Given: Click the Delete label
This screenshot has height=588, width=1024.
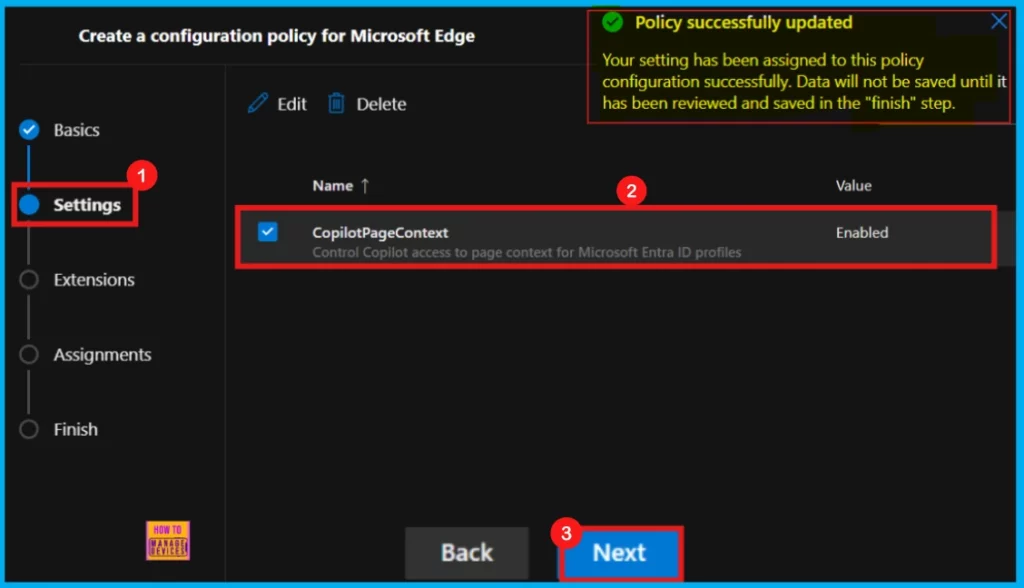Looking at the screenshot, I should pos(381,104).
